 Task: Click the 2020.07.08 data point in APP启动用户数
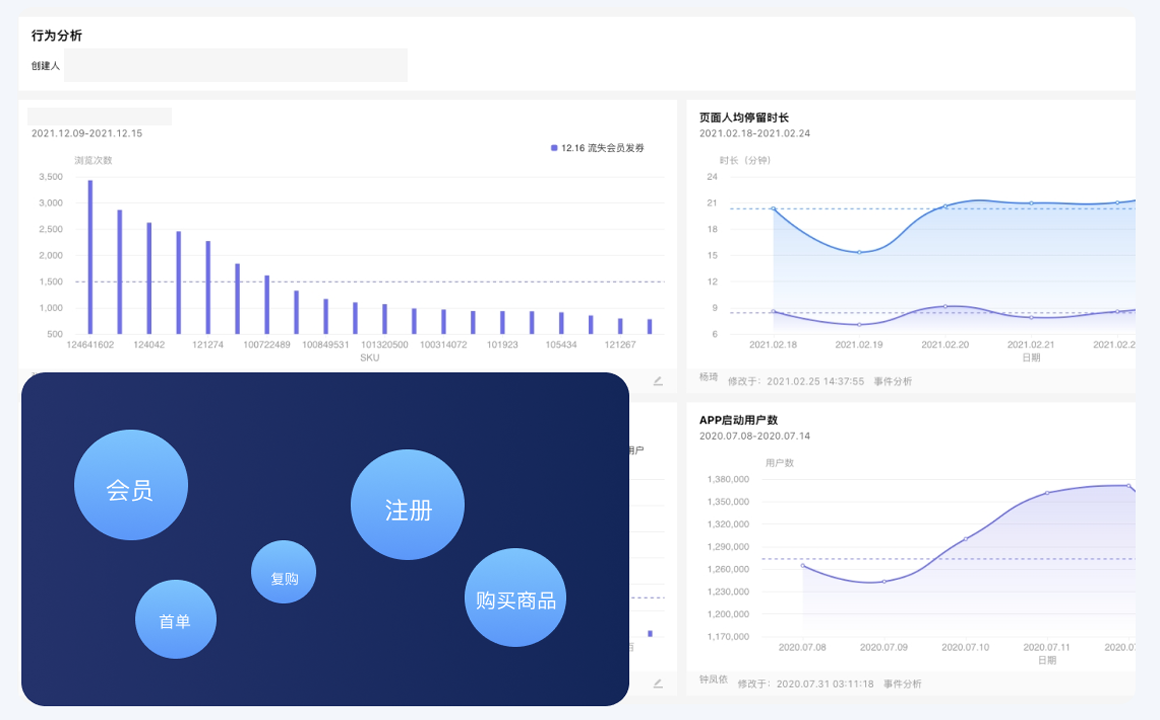click(802, 566)
